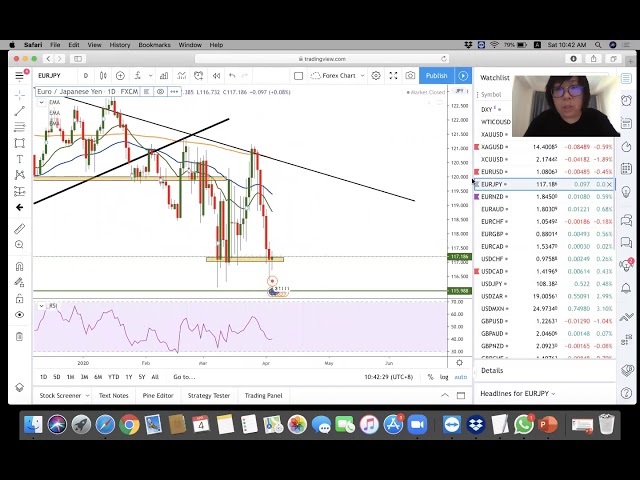
Task: Click the magnet mode icon
Action: [19, 267]
